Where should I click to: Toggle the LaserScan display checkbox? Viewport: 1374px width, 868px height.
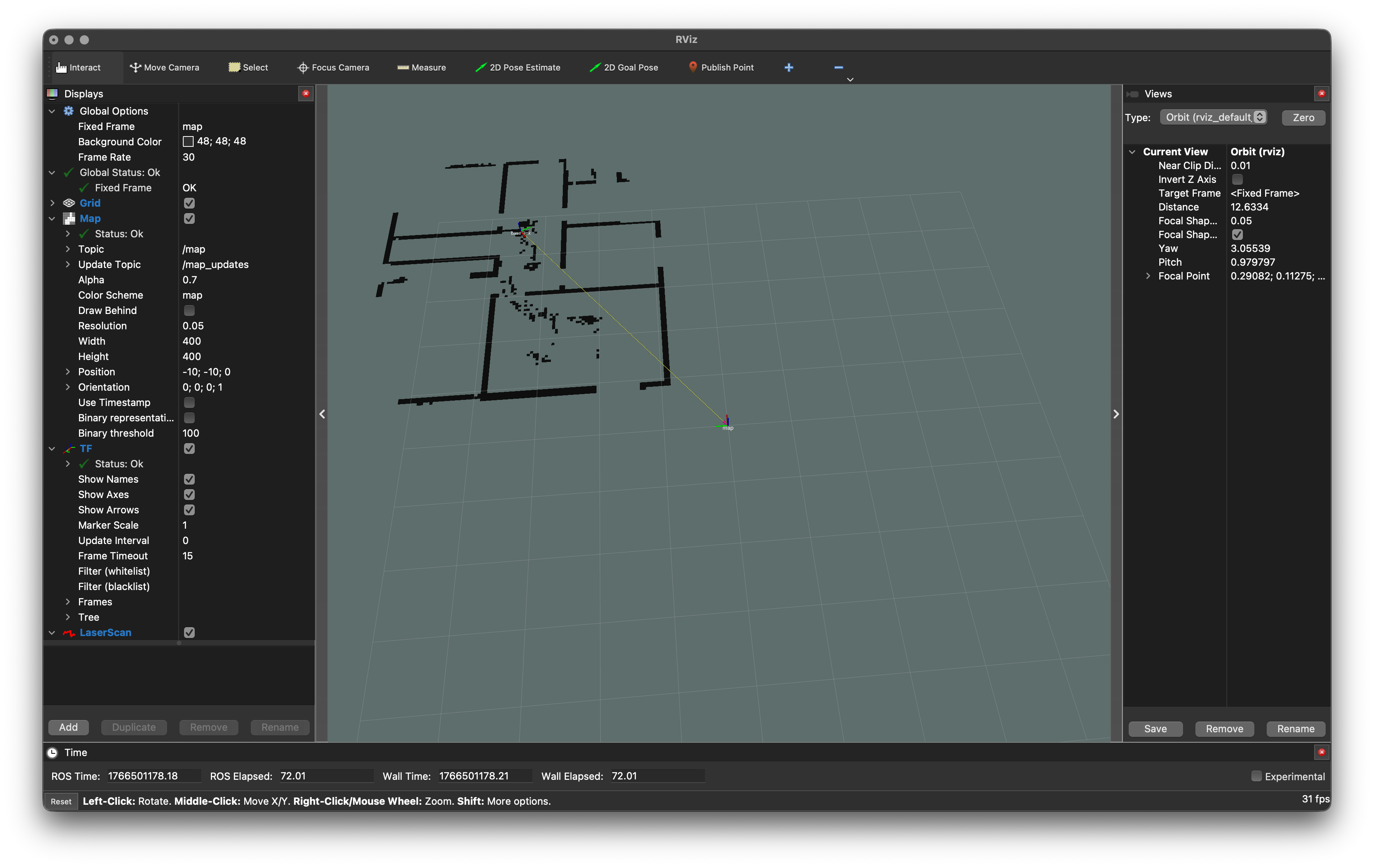pos(189,632)
